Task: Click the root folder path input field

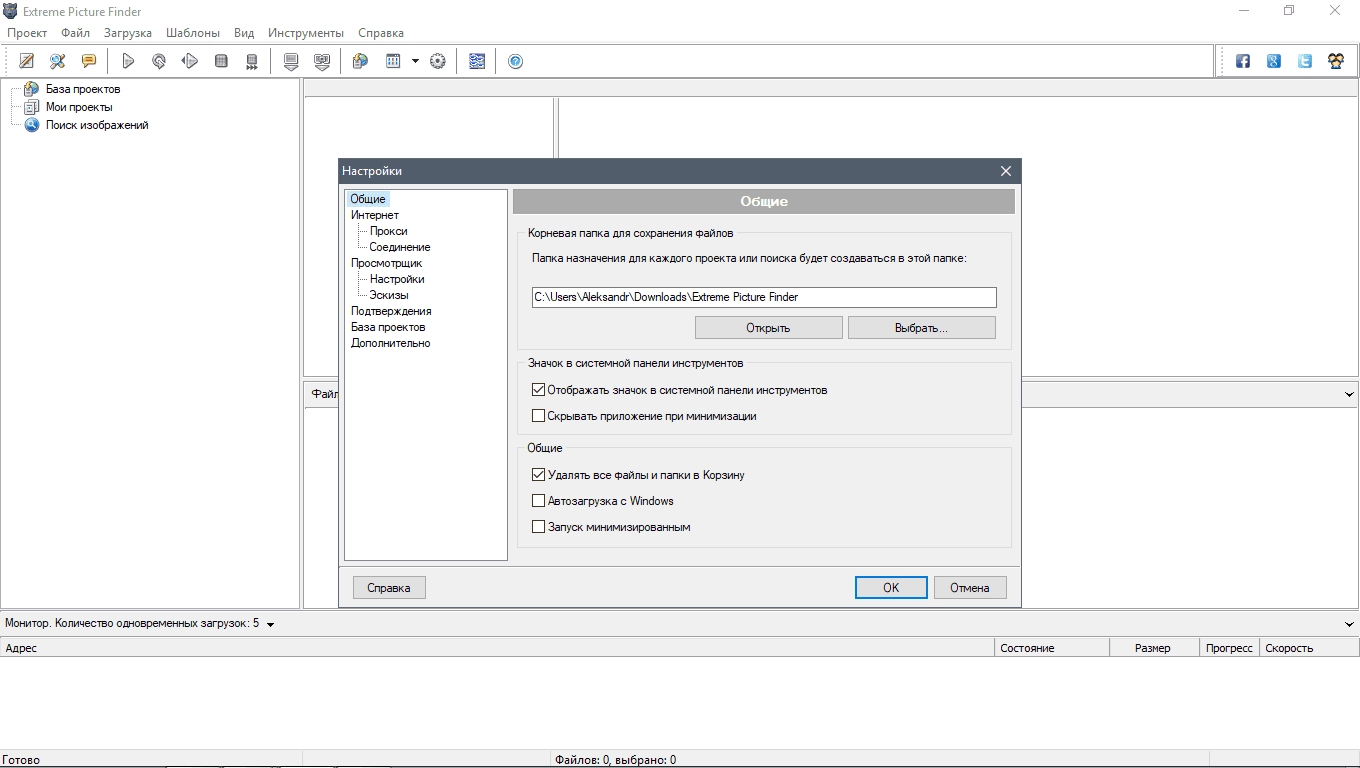Action: tap(764, 297)
